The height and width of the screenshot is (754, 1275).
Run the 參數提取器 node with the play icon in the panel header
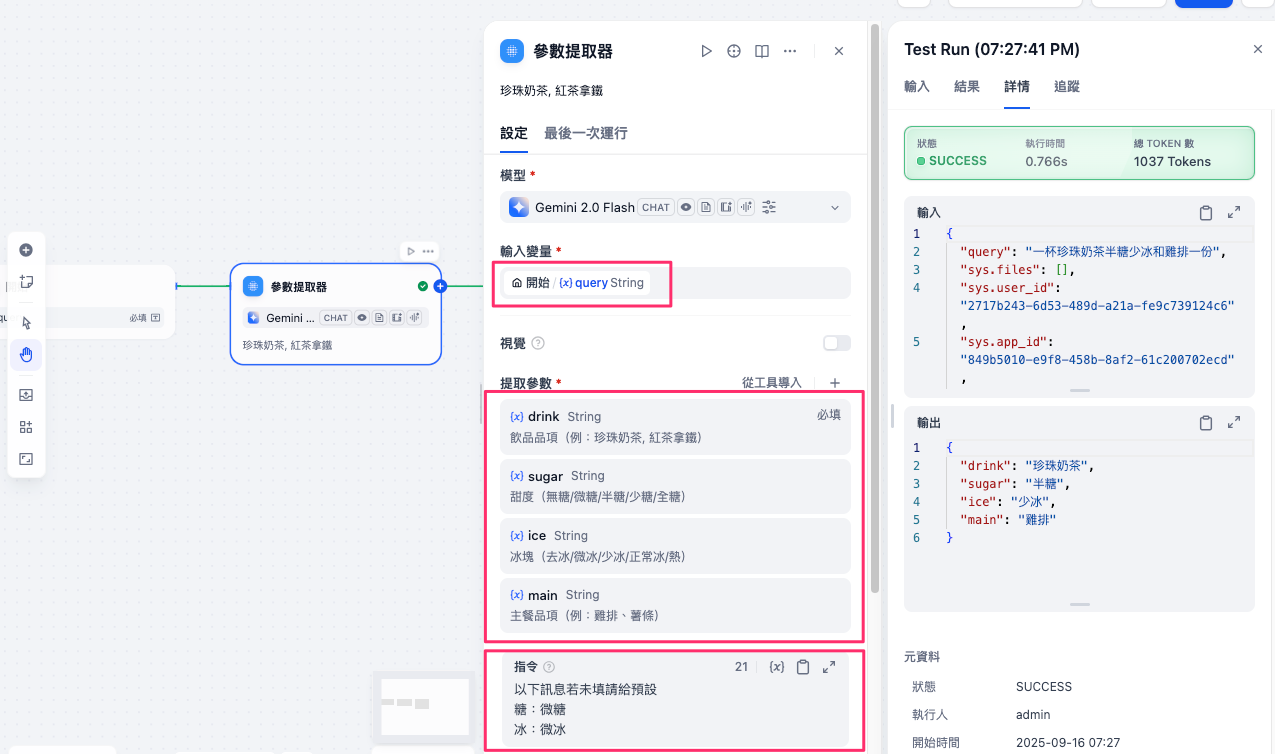click(x=706, y=51)
